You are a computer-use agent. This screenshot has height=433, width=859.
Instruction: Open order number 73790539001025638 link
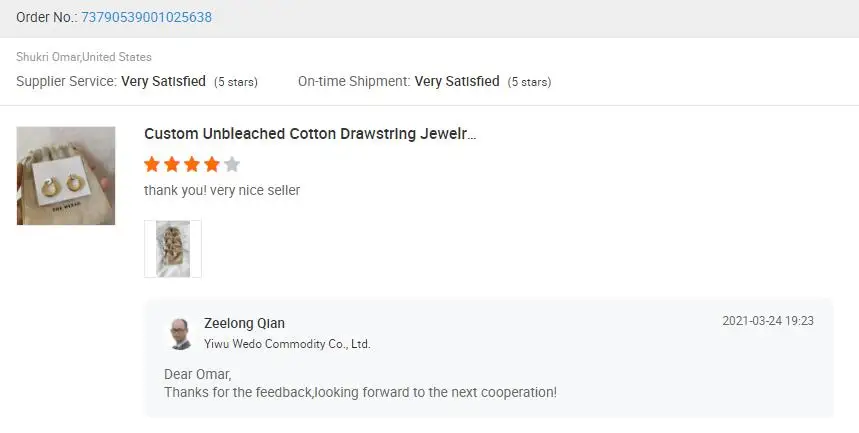(145, 18)
